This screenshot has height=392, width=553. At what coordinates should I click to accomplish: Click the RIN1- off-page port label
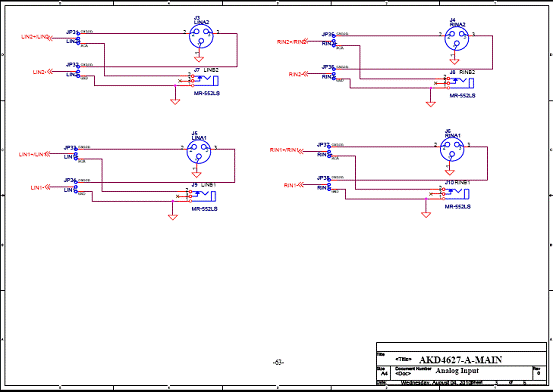[293, 185]
